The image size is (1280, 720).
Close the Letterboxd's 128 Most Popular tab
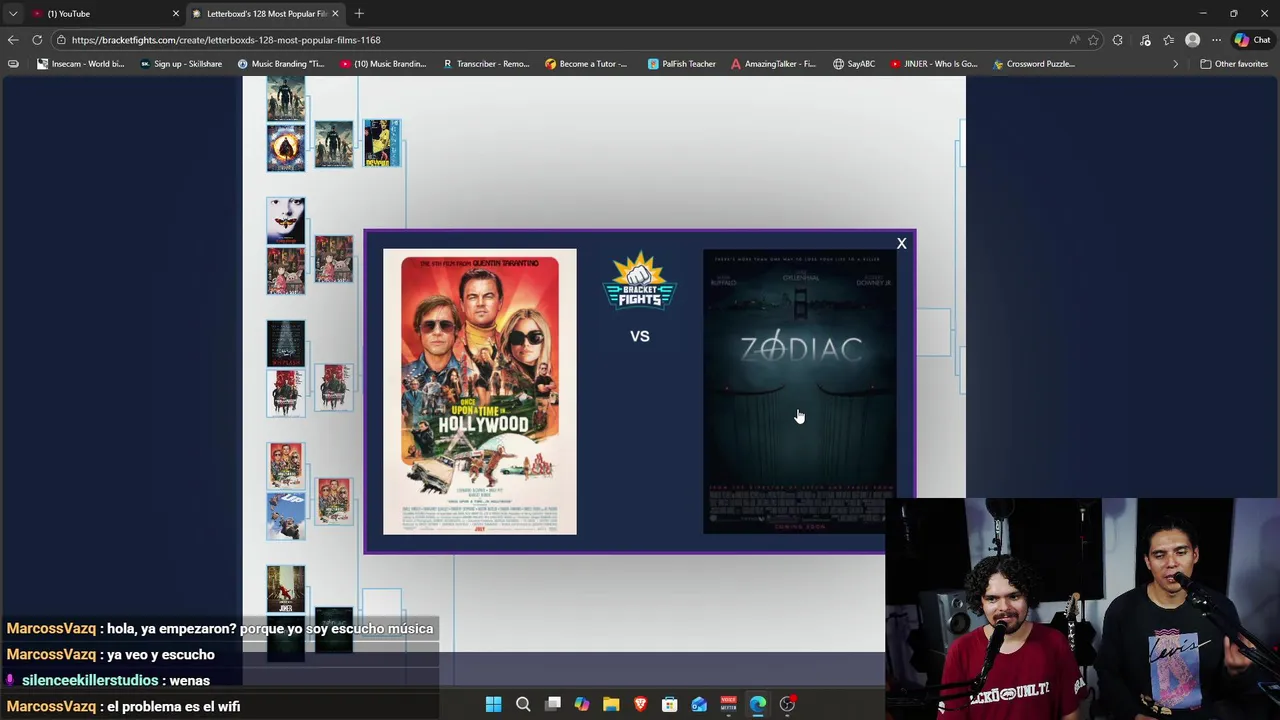(x=335, y=13)
